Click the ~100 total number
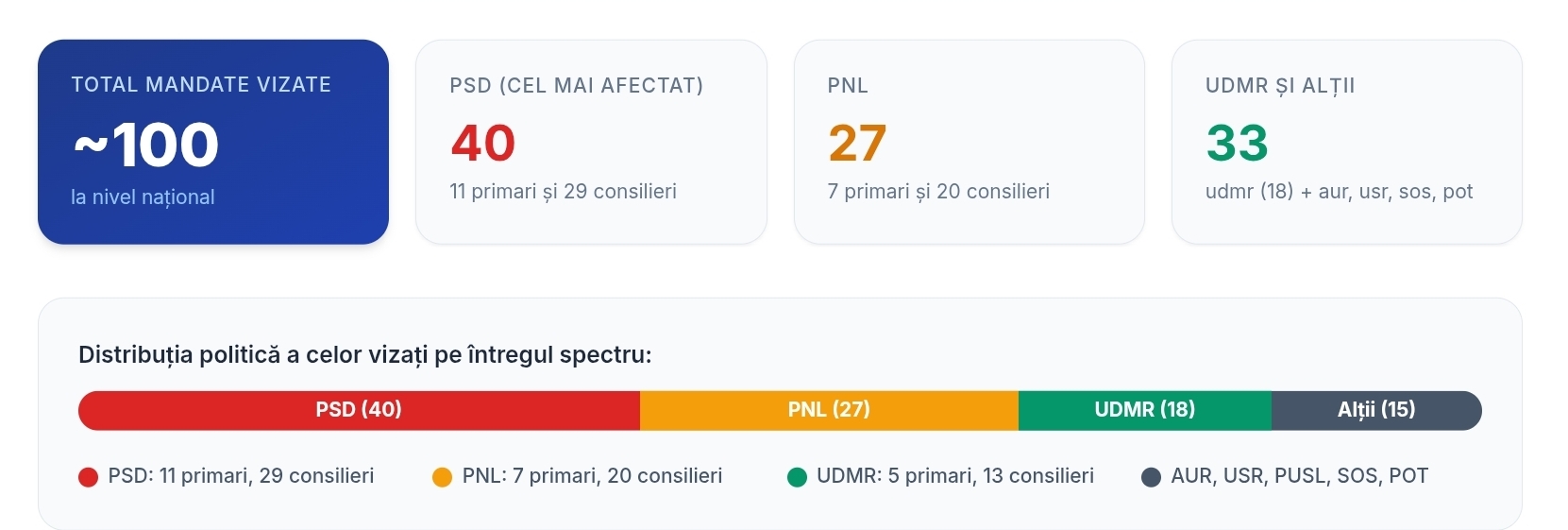The image size is (1568, 530). tap(146, 145)
